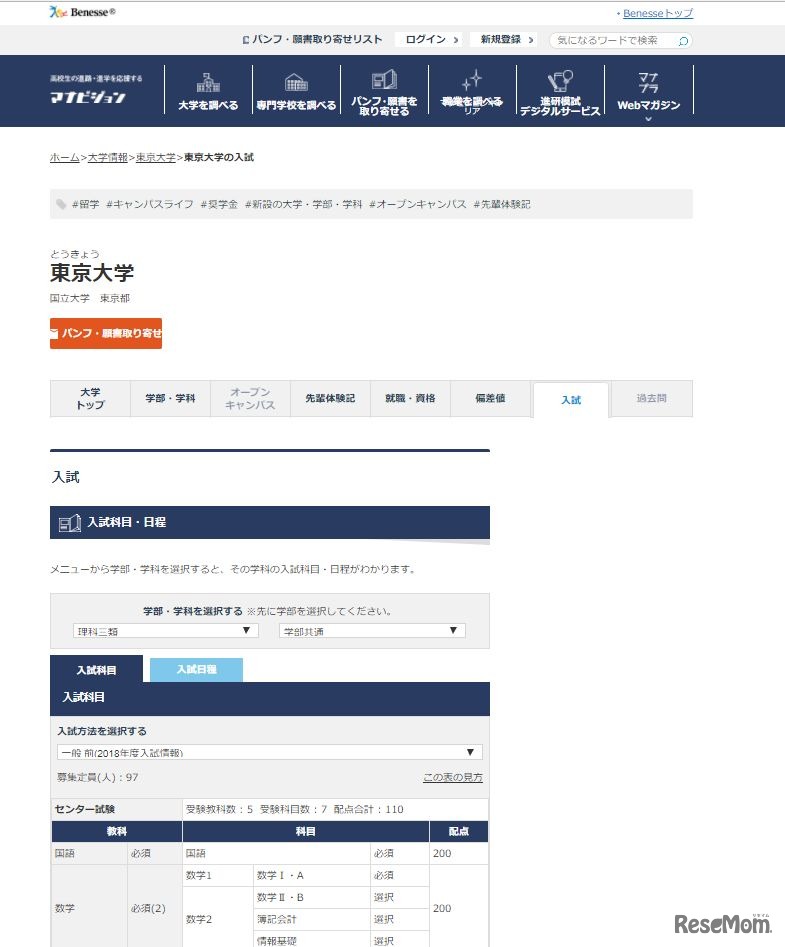The image size is (785, 947).
Task: Click the #奨学金 hashtag
Action: (219, 204)
